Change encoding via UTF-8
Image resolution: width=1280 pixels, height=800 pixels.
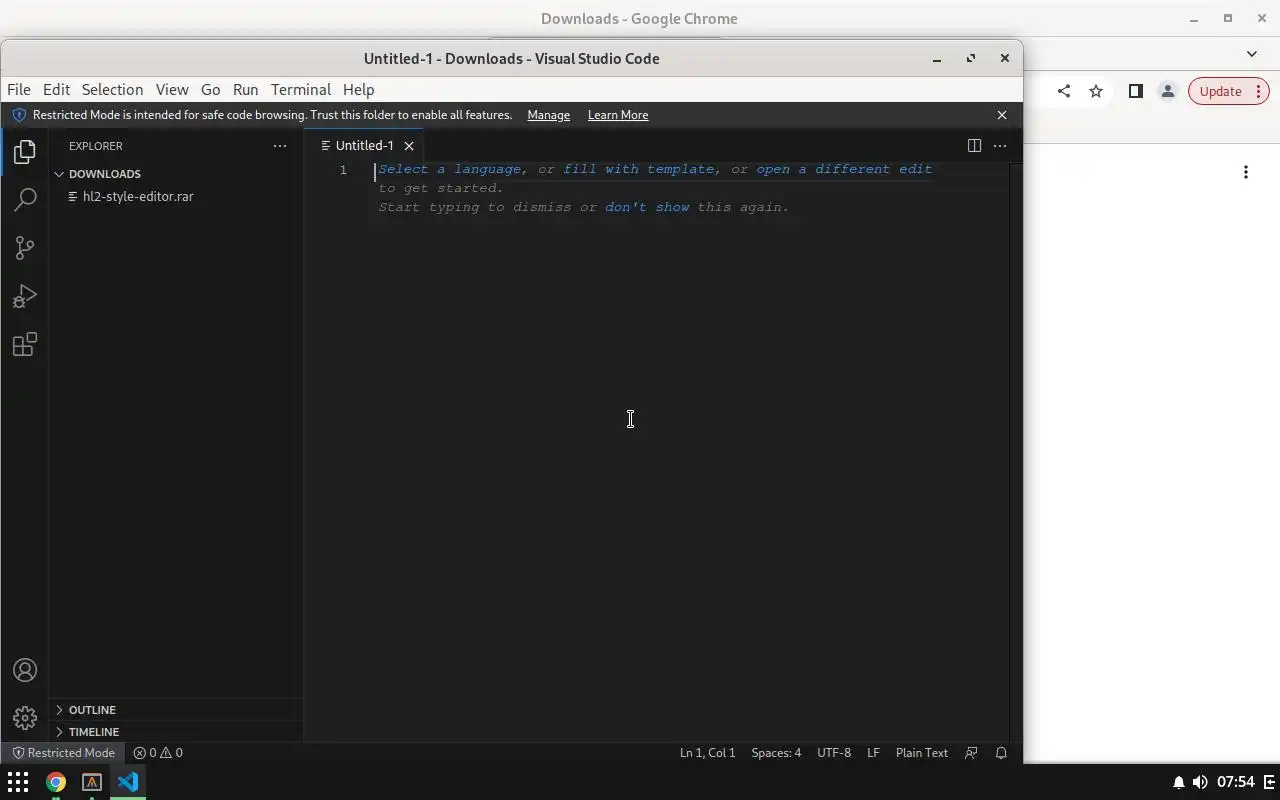click(x=834, y=753)
